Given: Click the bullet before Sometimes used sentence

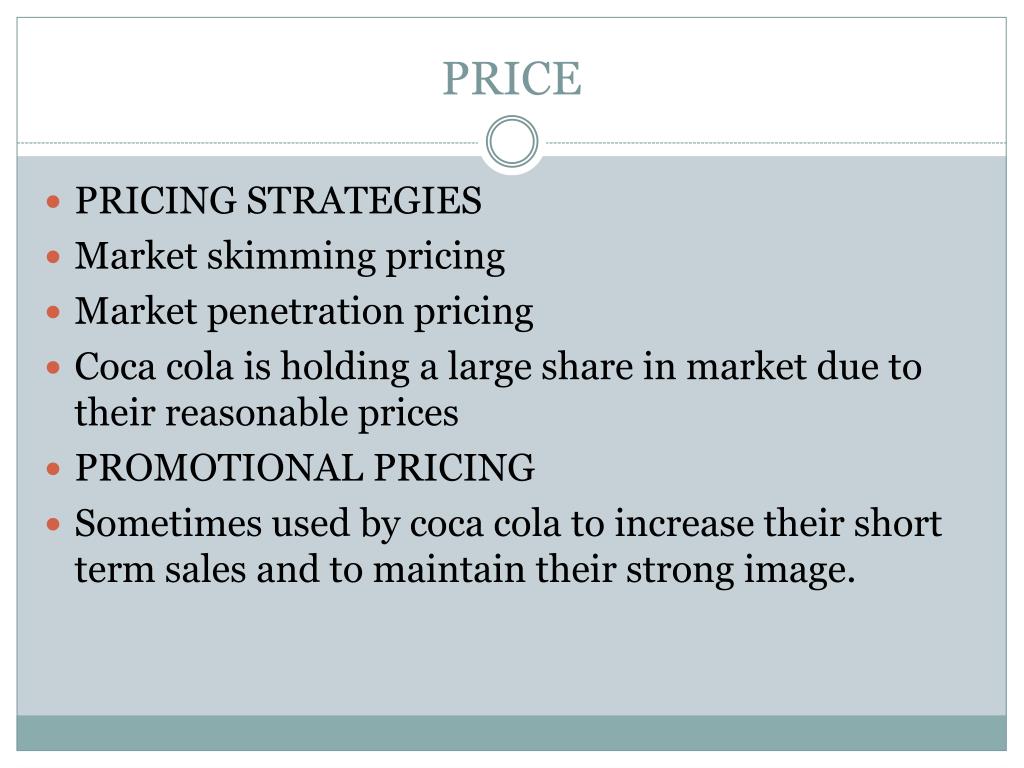Looking at the screenshot, I should point(54,524).
